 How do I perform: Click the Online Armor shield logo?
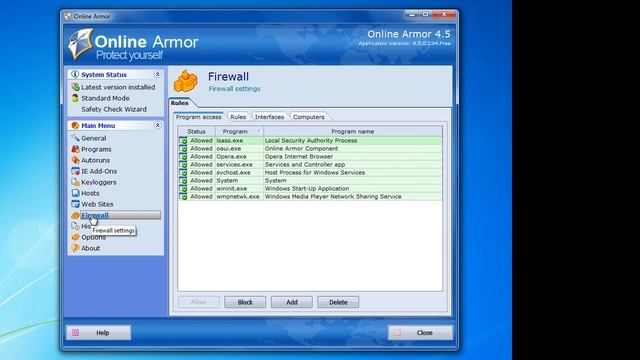coord(80,43)
